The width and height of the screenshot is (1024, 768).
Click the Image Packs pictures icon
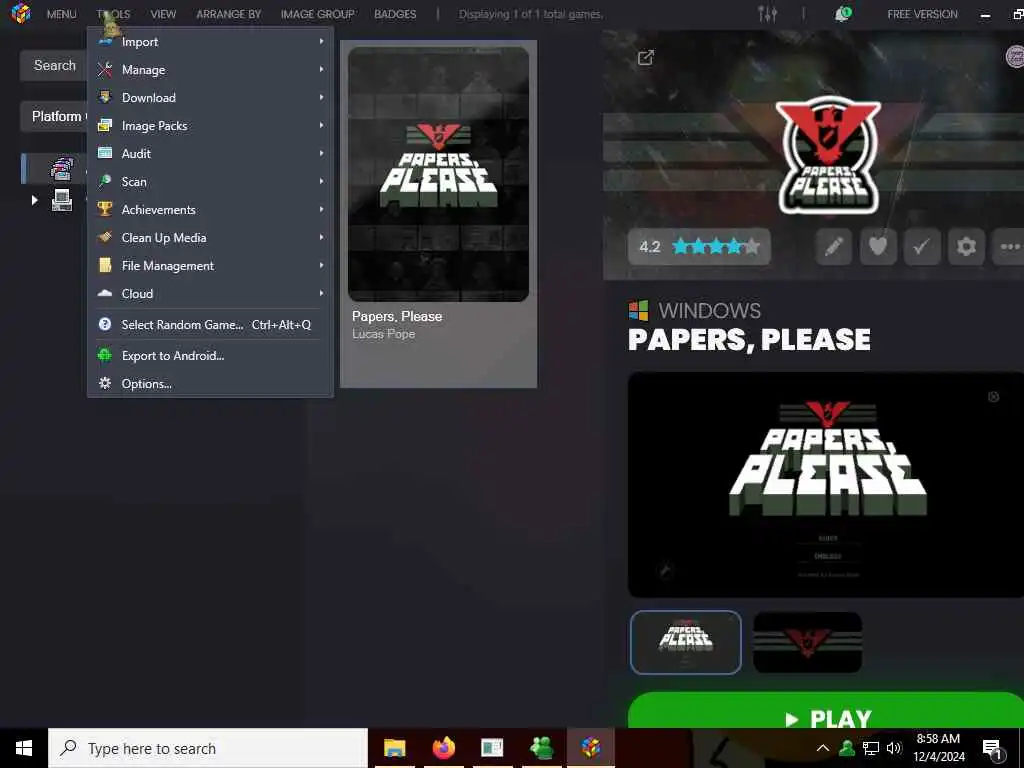104,125
